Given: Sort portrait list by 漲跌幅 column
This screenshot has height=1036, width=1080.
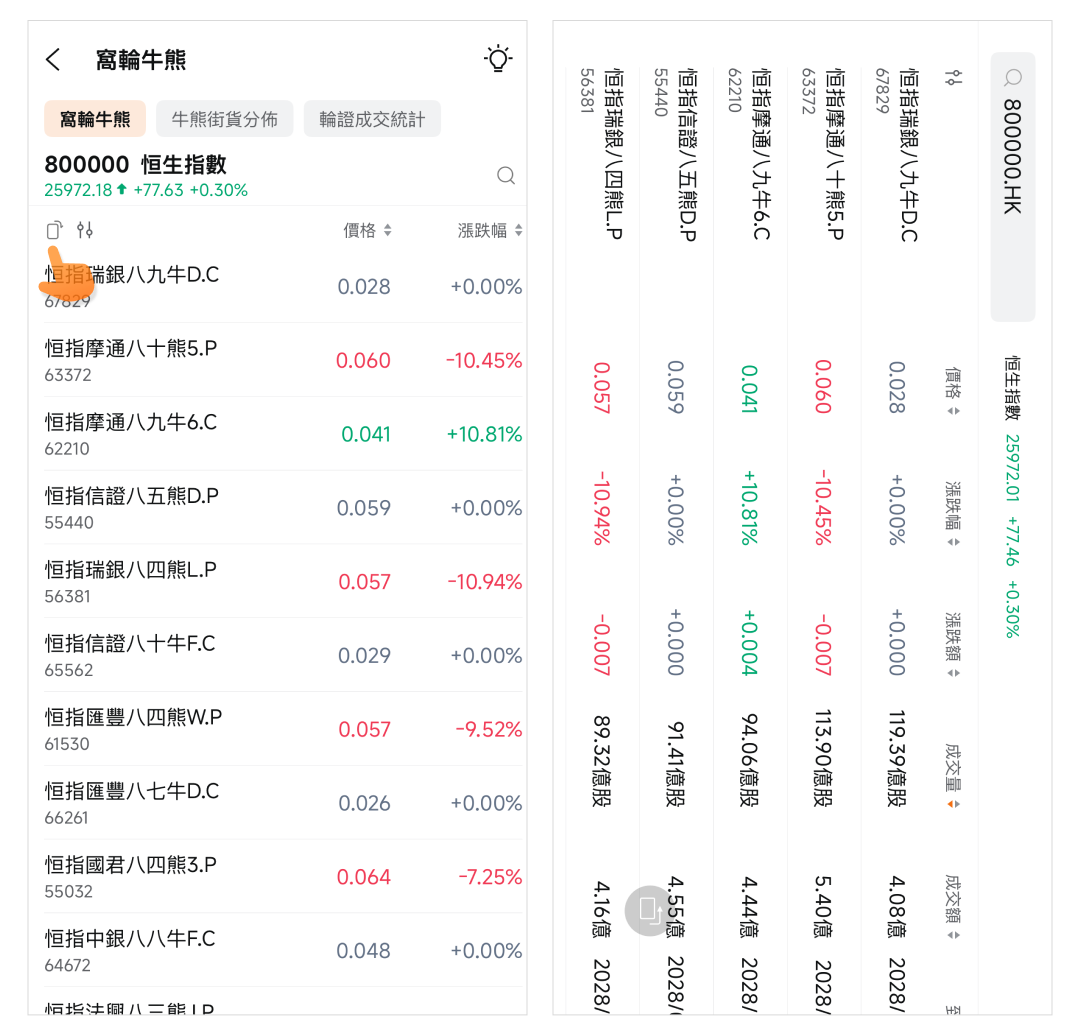Looking at the screenshot, I should pos(489,231).
